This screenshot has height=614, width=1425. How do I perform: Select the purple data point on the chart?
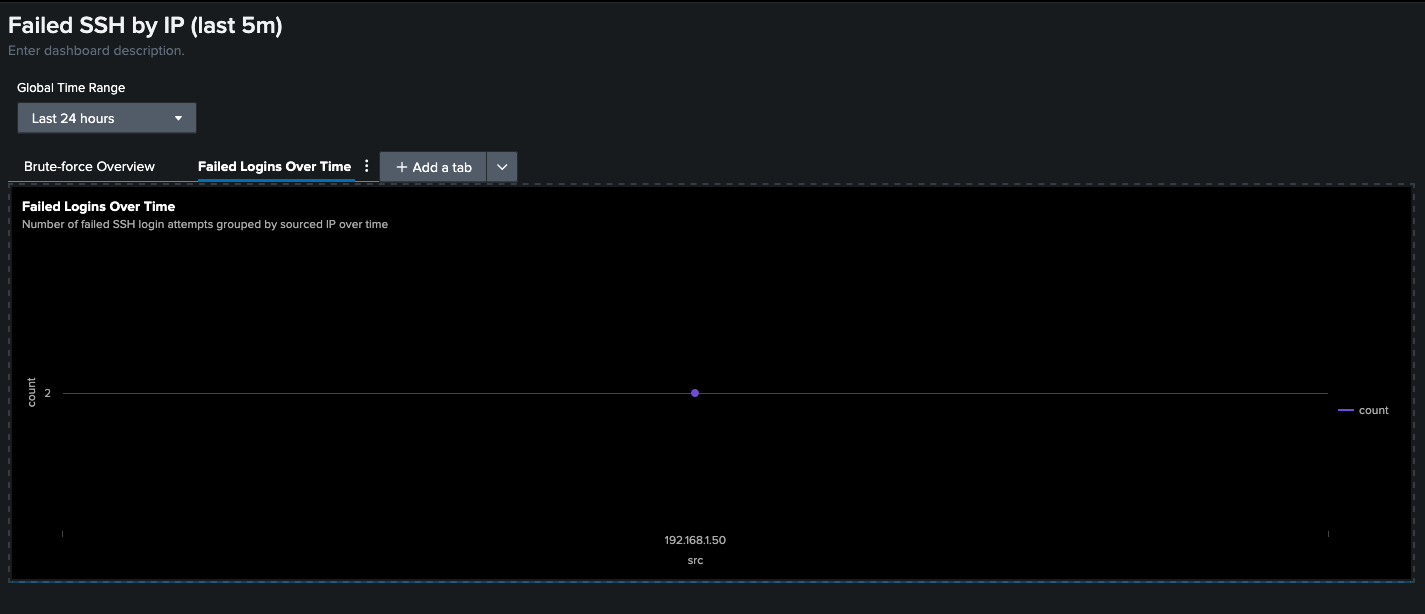pyautogui.click(x=695, y=393)
